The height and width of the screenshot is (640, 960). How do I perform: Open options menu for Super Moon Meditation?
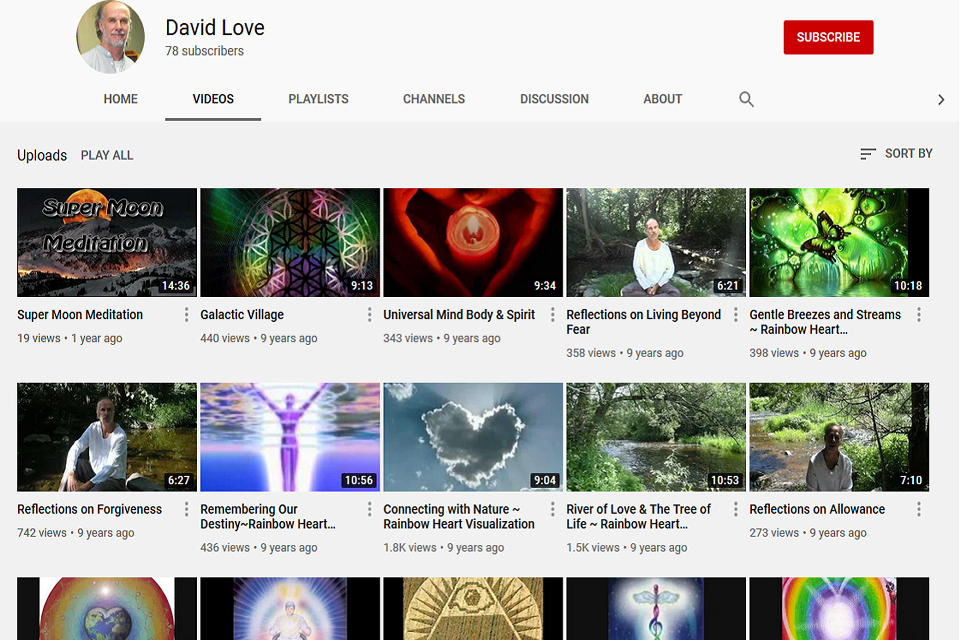click(x=186, y=315)
